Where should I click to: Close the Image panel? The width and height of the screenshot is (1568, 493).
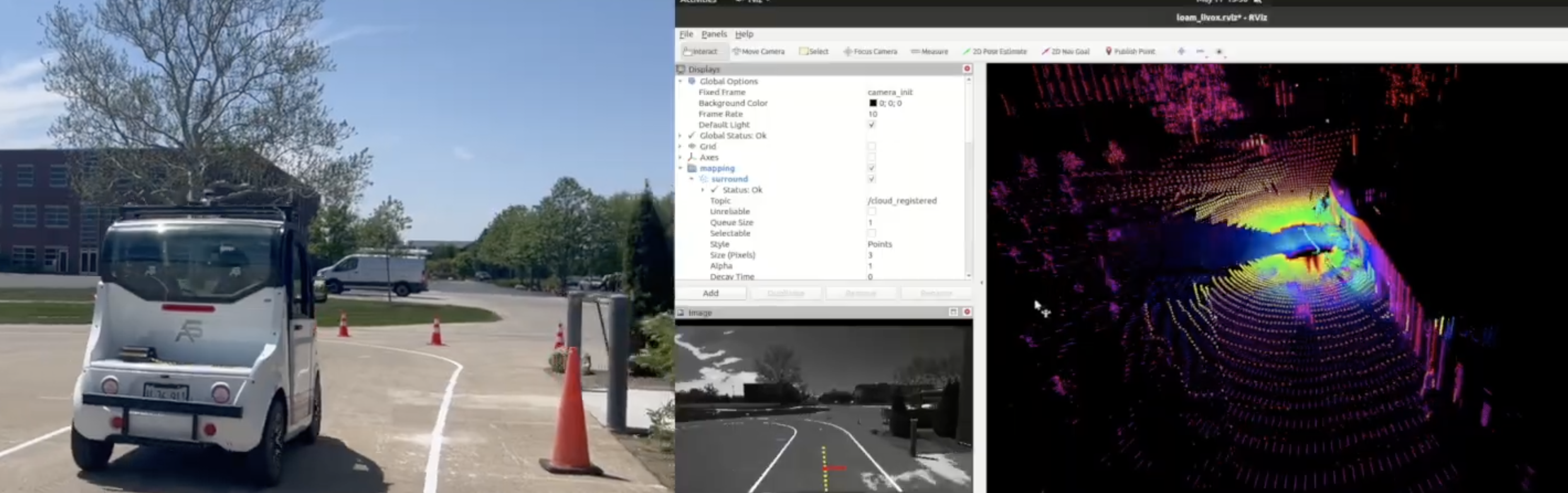coord(967,312)
